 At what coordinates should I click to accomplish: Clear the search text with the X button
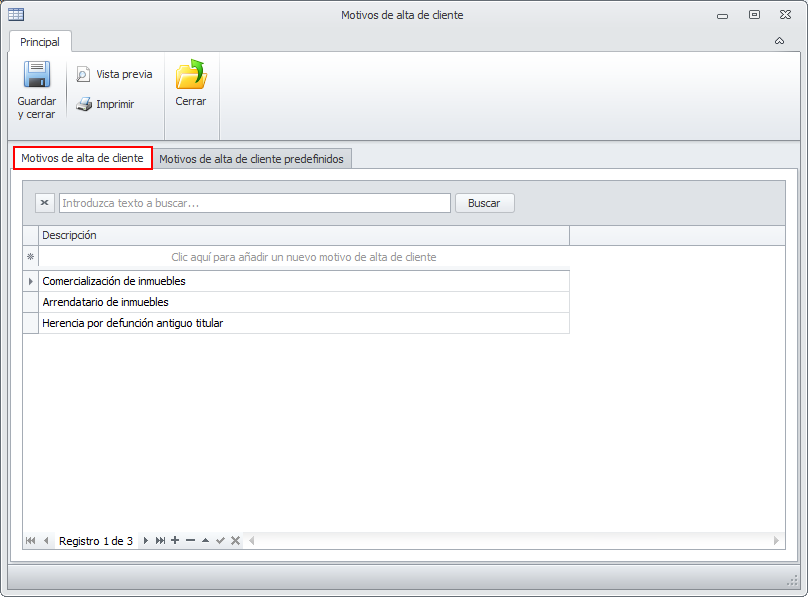(x=45, y=203)
